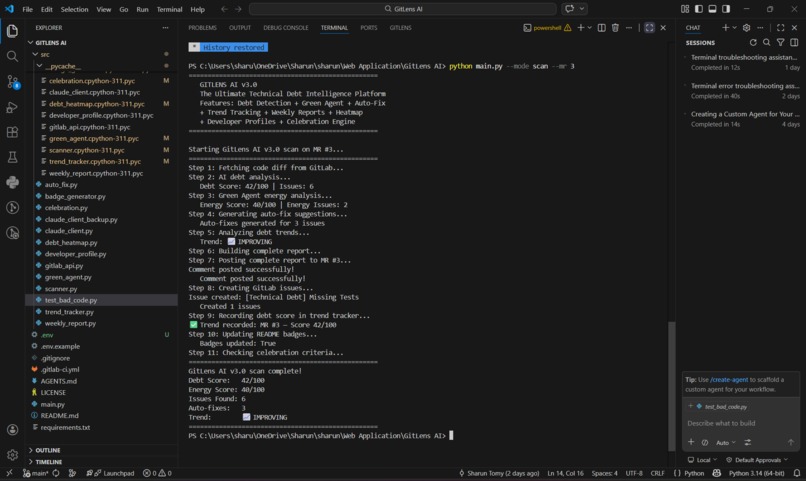This screenshot has height=481, width=806.
Task: Switch to the PROBLEMS tab
Action: coord(202,28)
